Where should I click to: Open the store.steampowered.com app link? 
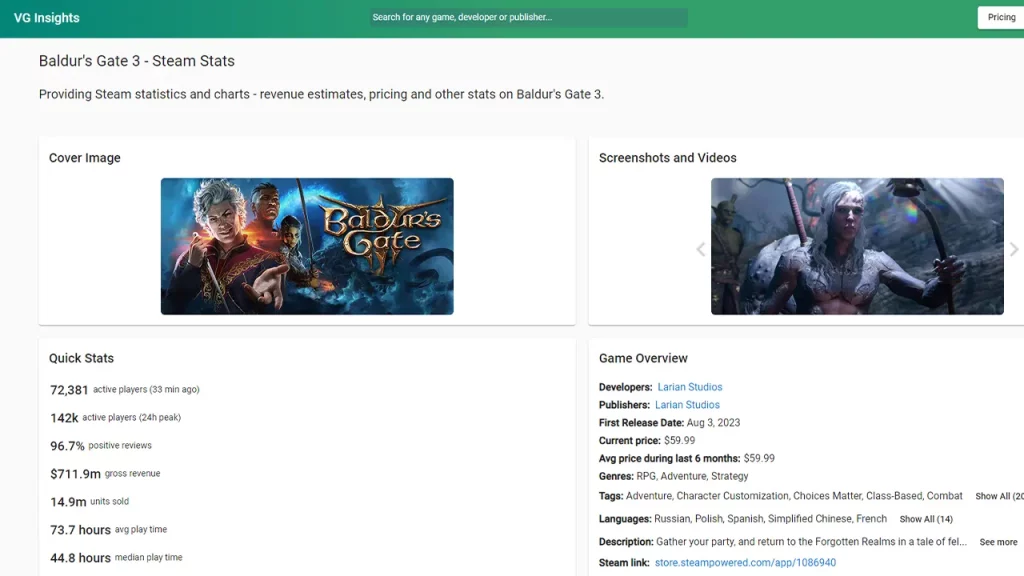pyautogui.click(x=745, y=562)
